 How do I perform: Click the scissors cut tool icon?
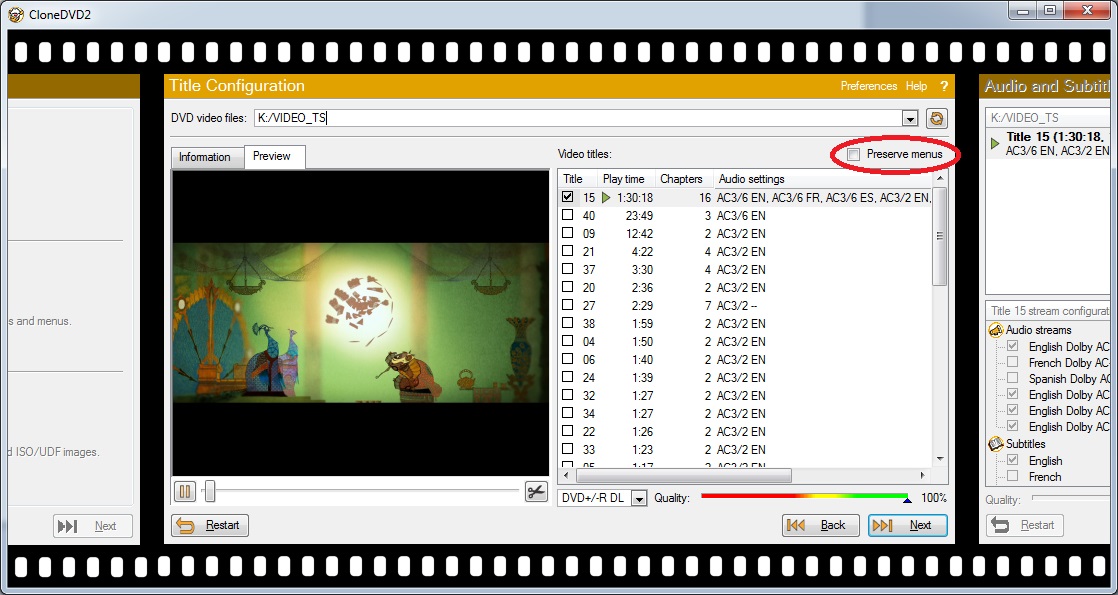pyautogui.click(x=536, y=491)
